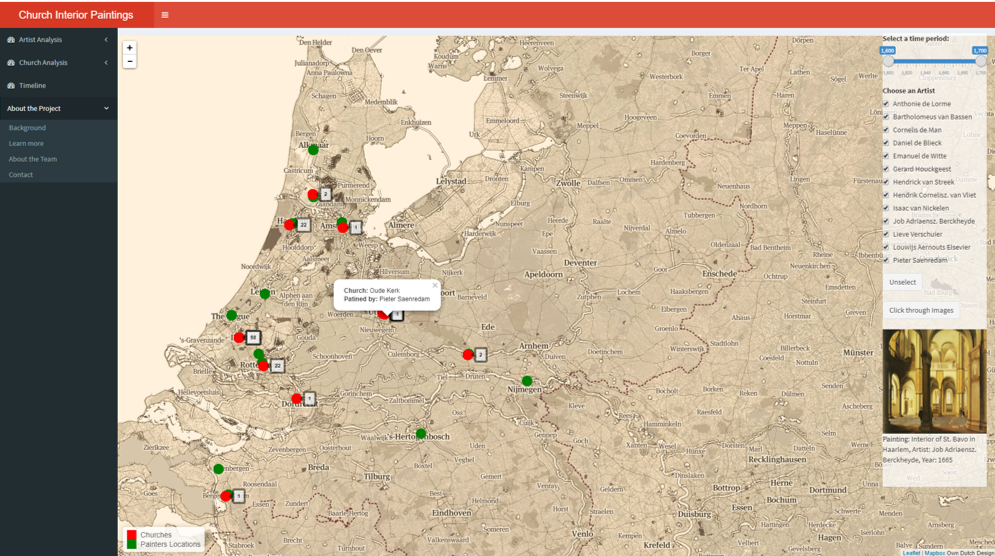The image size is (995, 556).
Task: Click the red church marker near Dordrecht
Action: click(x=296, y=399)
